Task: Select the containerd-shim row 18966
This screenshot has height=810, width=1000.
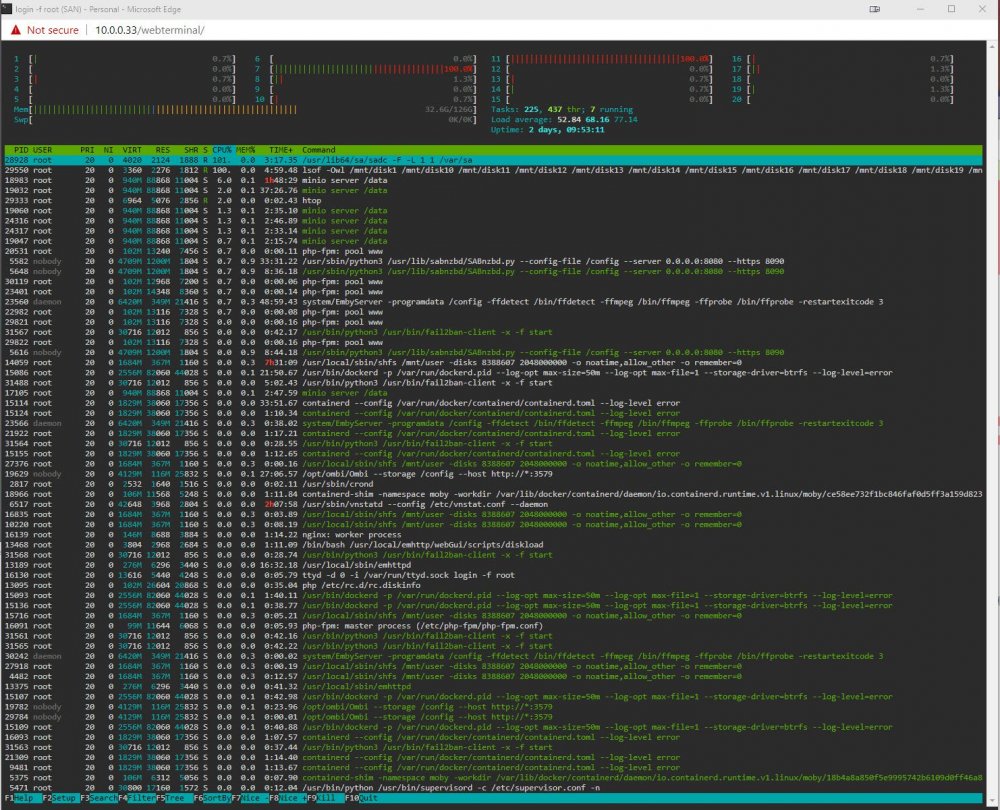Action: (x=493, y=494)
